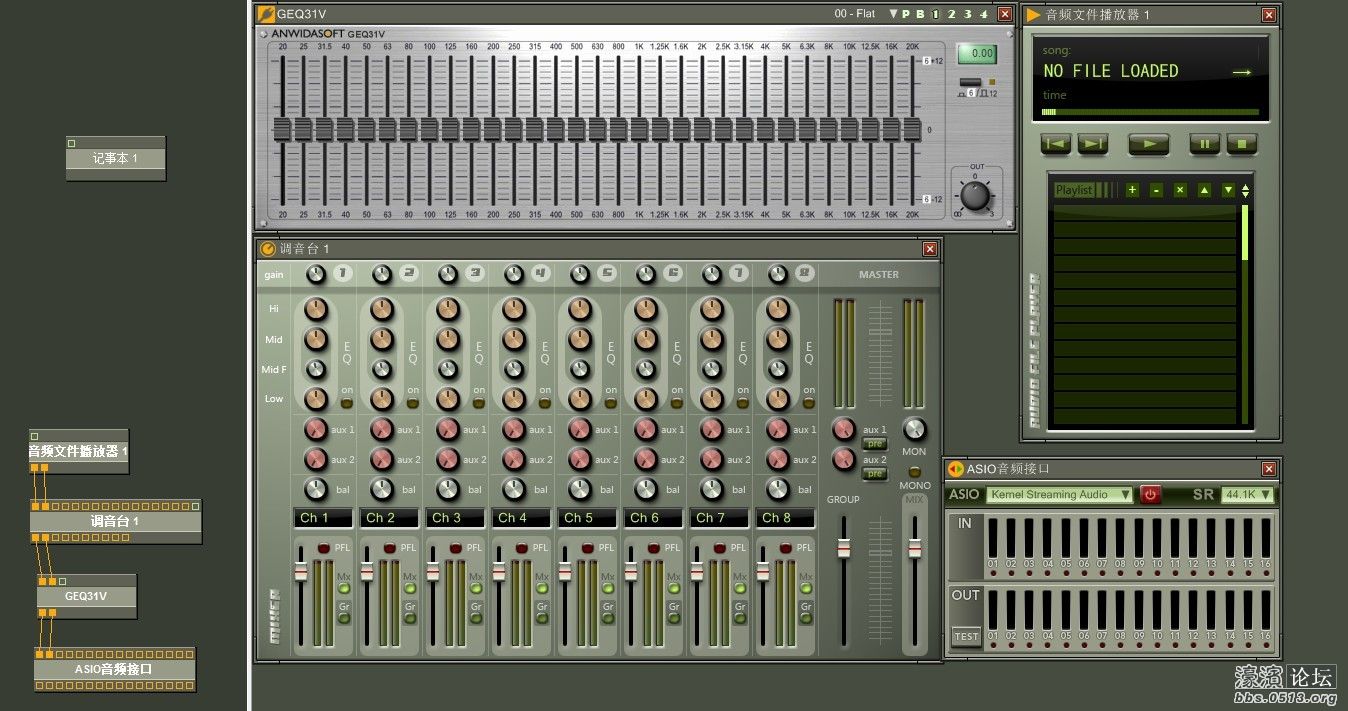1348x711 pixels.
Task: Open the Kernel Streaming Audio driver dropdown
Action: [1060, 494]
